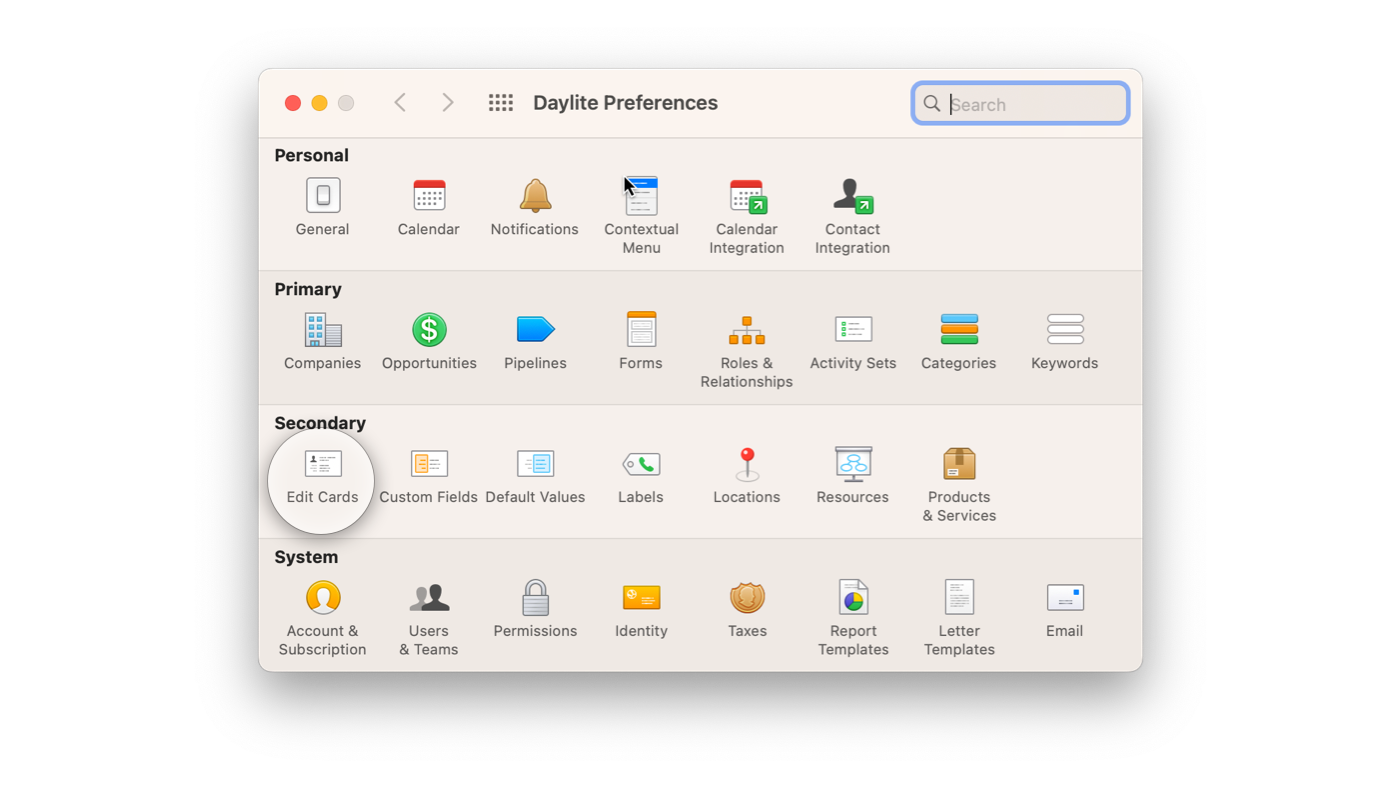Open Pipelines preferences

(x=535, y=331)
